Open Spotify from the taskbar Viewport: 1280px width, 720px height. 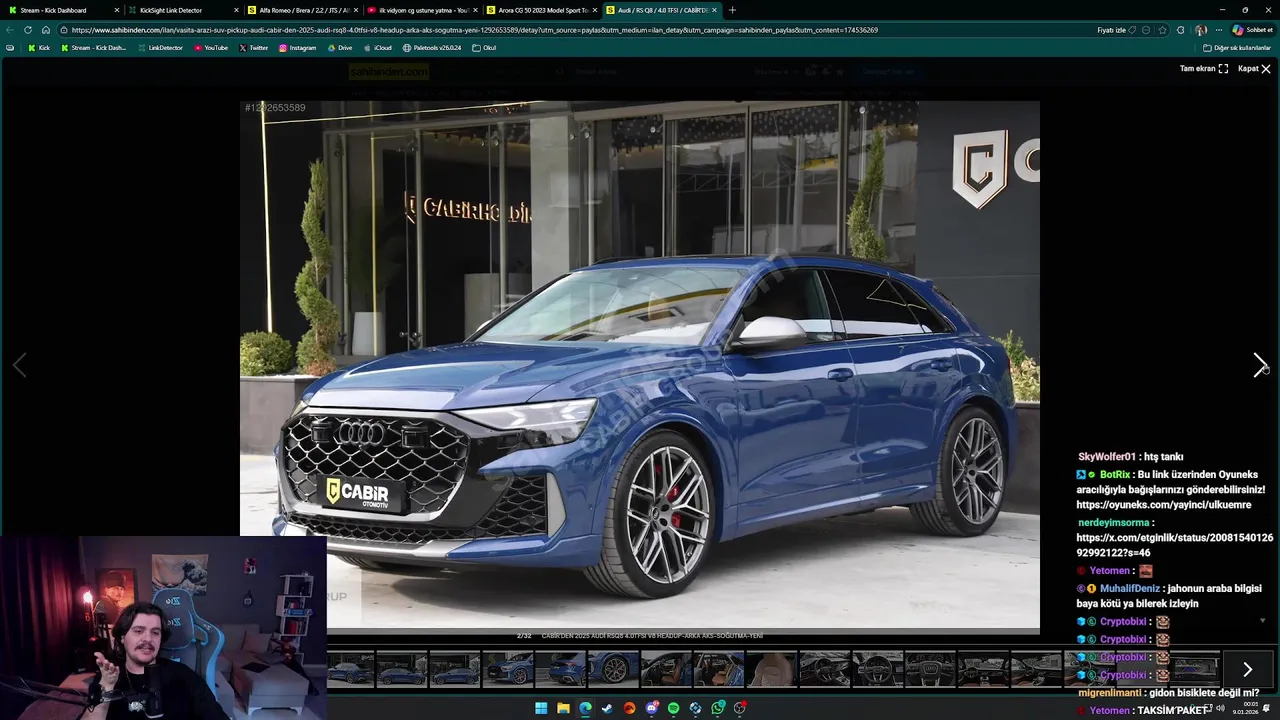(673, 708)
